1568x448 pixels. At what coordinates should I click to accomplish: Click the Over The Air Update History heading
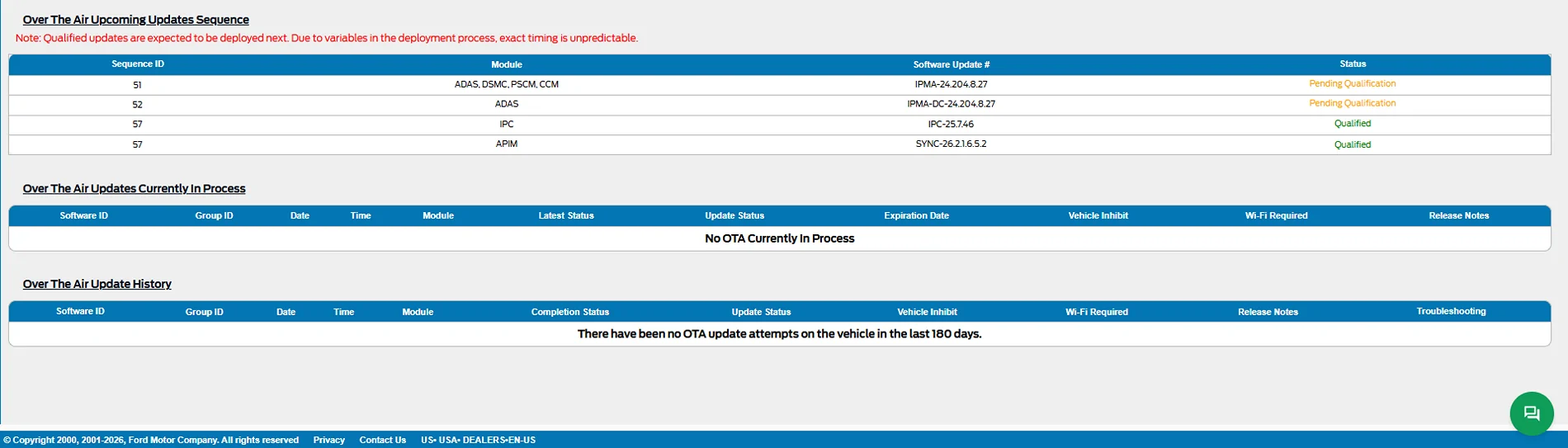coord(97,284)
